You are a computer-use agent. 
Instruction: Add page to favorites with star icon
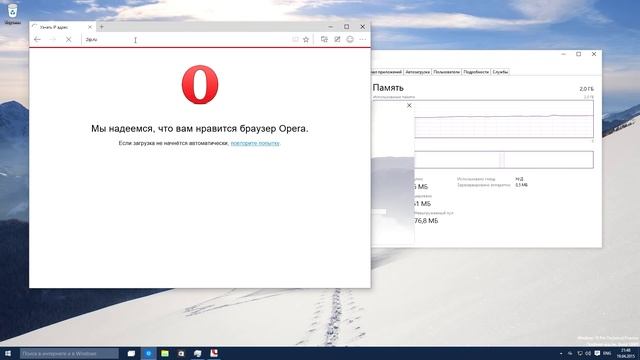306,40
